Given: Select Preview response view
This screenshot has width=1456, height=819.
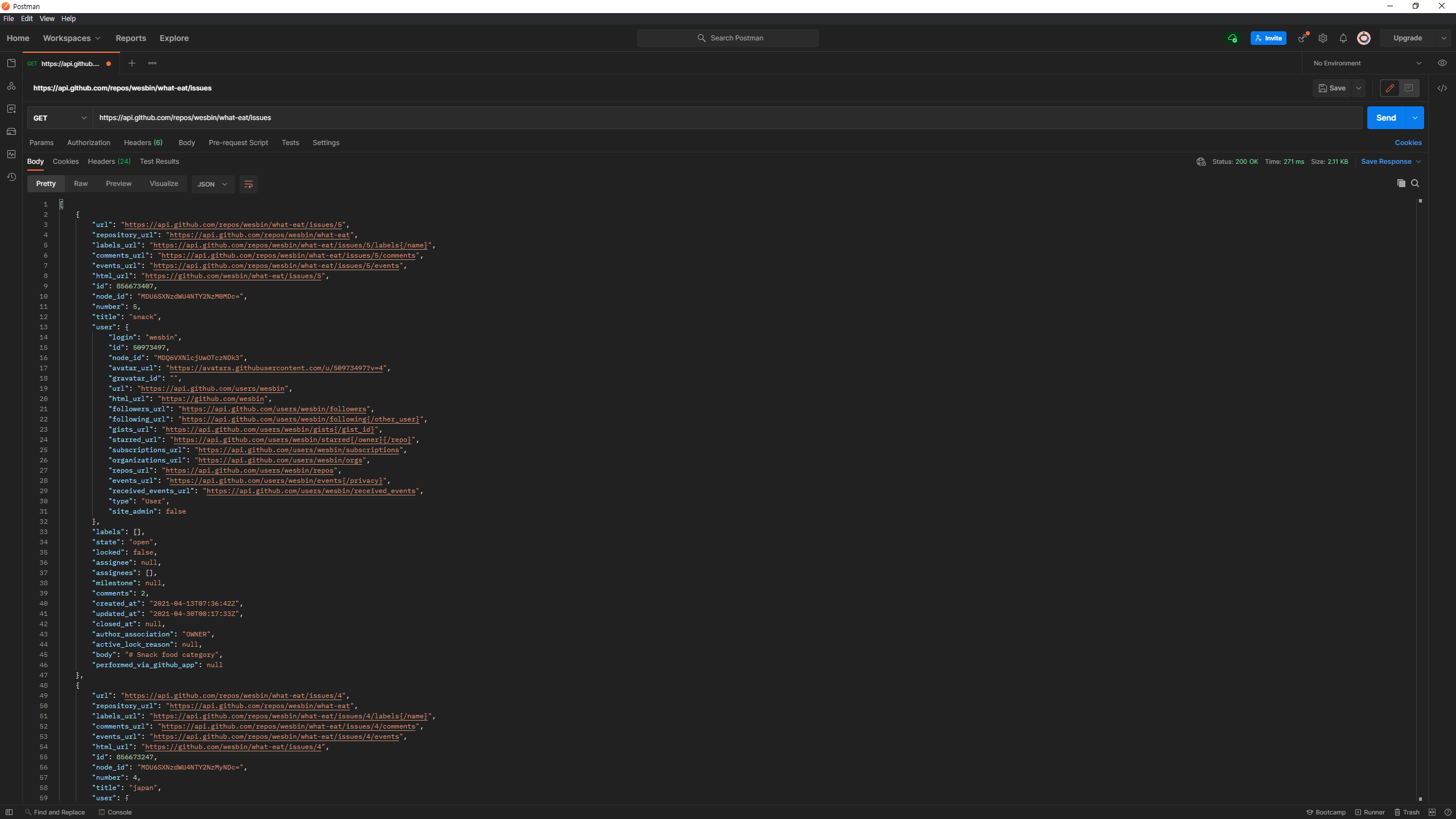Looking at the screenshot, I should pyautogui.click(x=118, y=184).
